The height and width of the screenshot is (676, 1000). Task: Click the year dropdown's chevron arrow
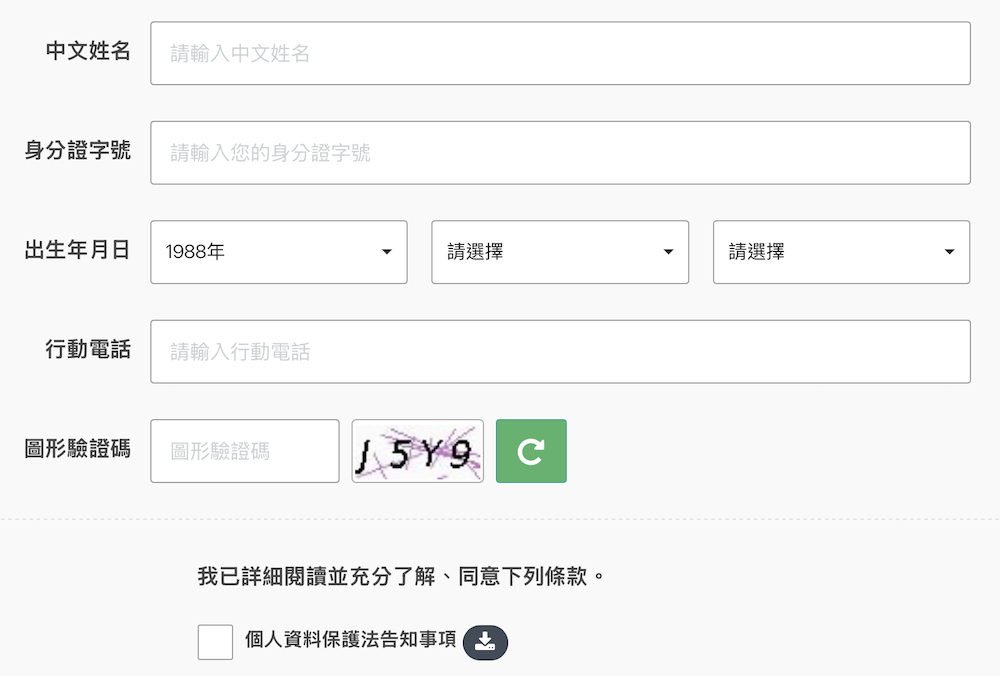pyautogui.click(x=388, y=253)
